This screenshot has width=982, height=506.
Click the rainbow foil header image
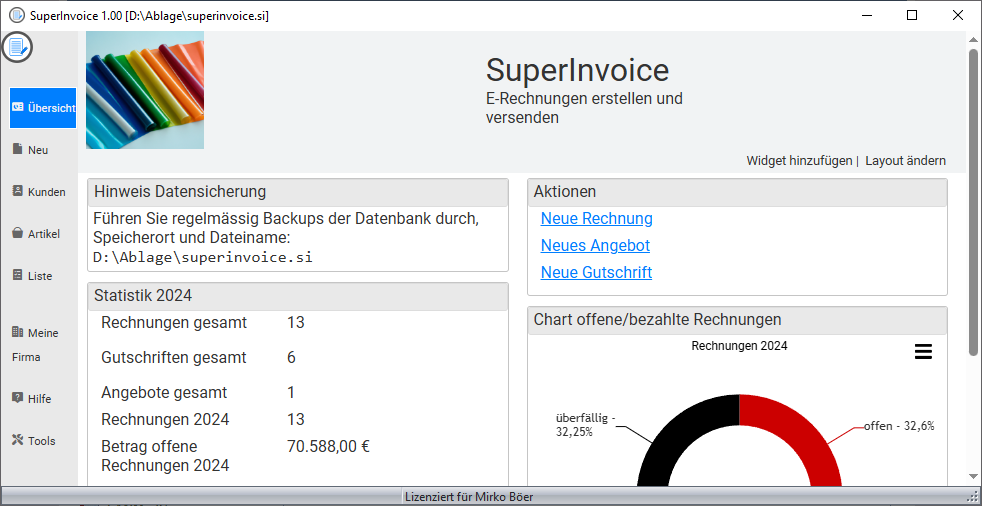click(145, 90)
